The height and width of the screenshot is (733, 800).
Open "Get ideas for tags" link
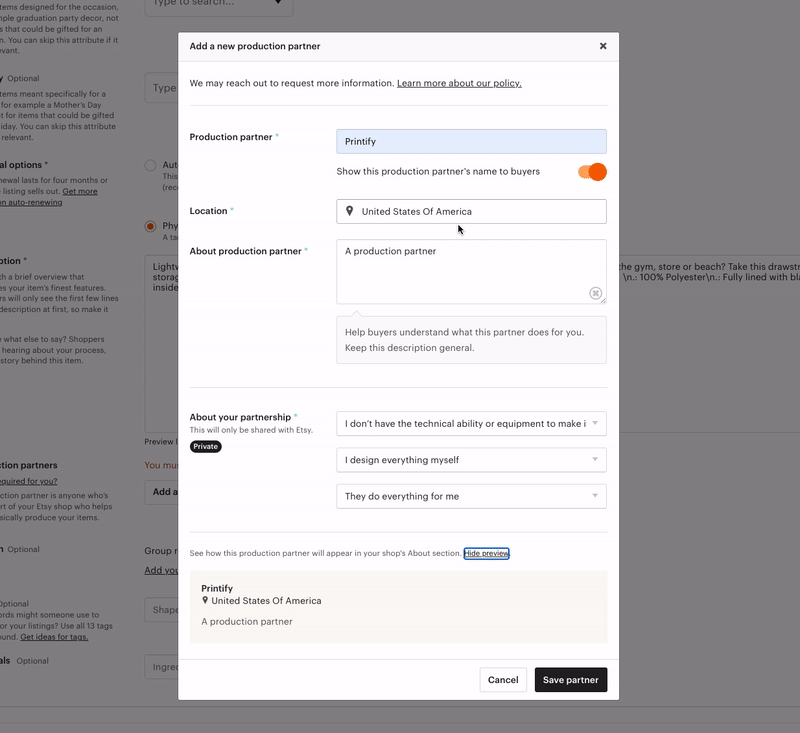tap(54, 636)
